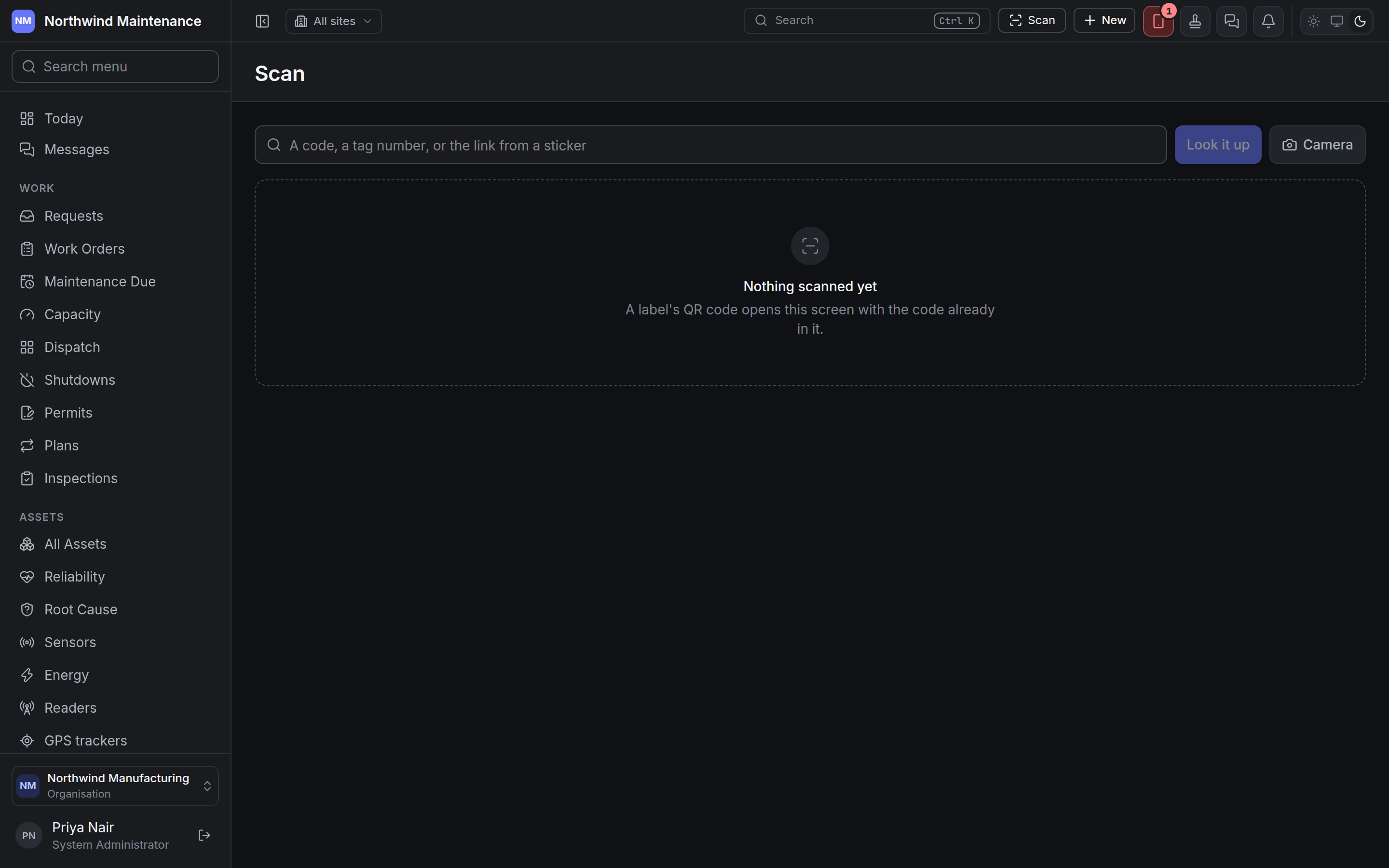Open Root Cause in sidebar
The height and width of the screenshot is (868, 1389).
115,609
